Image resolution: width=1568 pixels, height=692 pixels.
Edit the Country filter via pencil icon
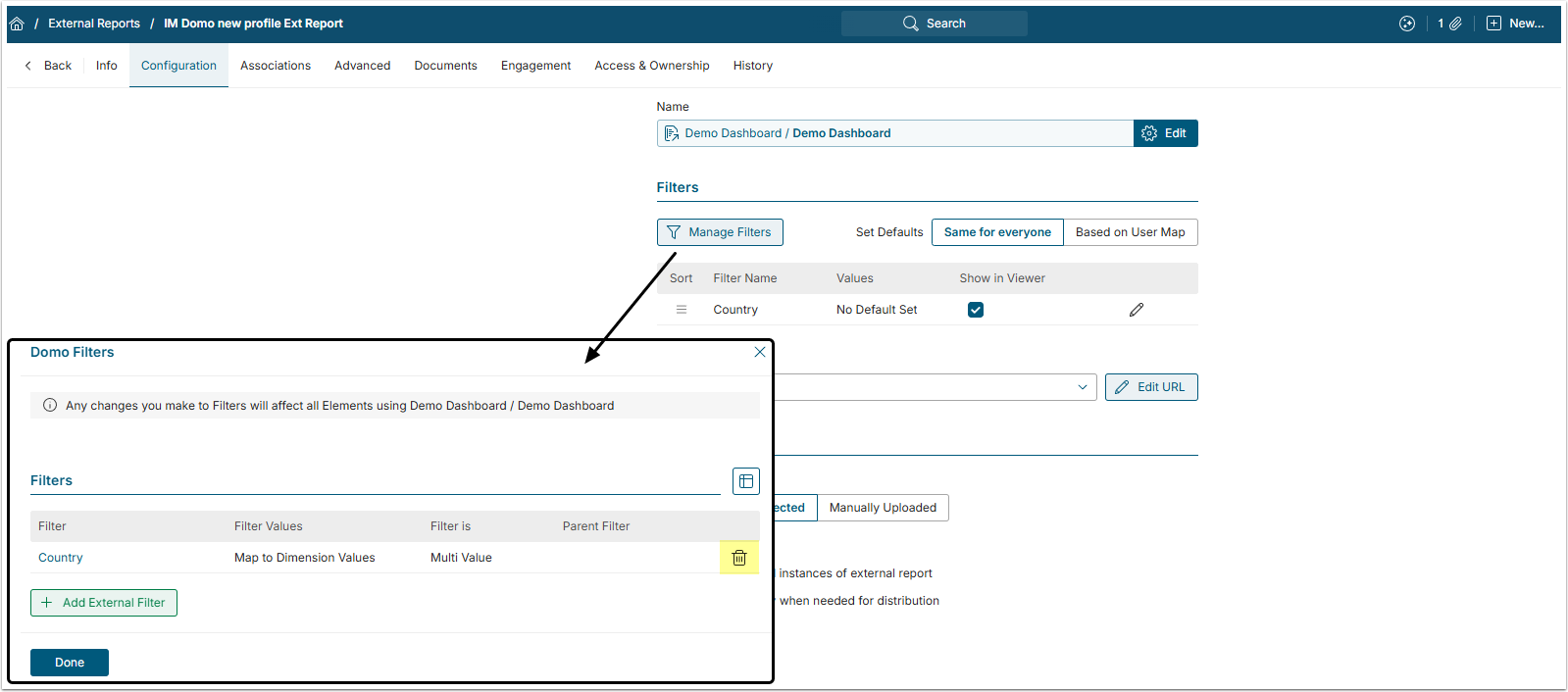pos(1137,310)
